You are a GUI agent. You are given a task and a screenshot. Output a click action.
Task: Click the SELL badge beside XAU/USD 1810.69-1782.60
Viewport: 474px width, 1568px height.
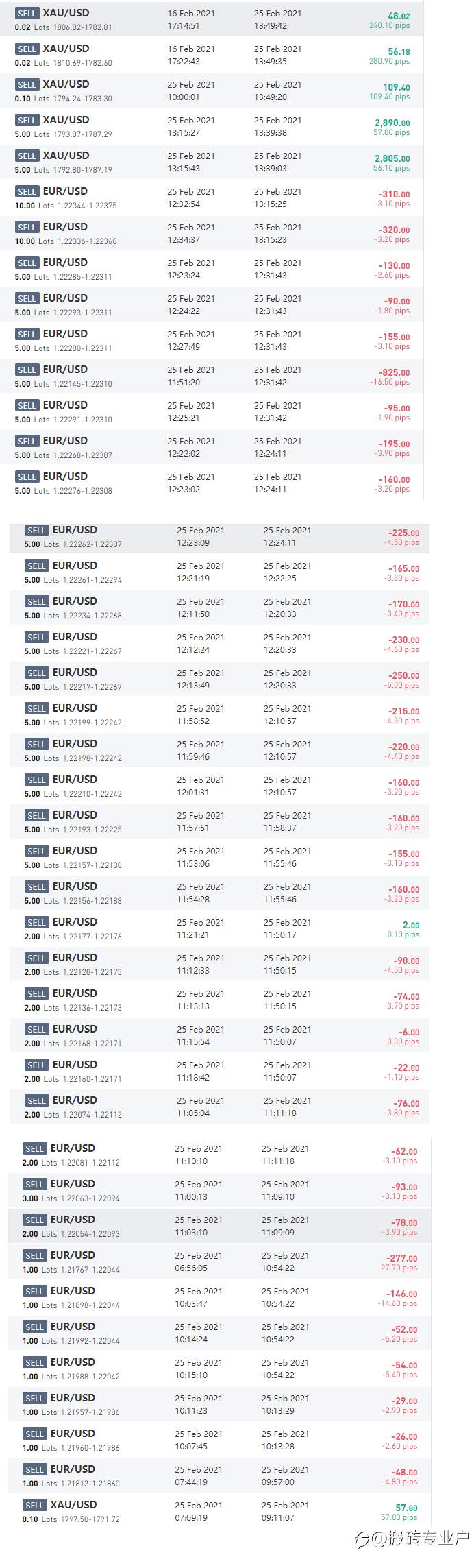click(x=27, y=49)
